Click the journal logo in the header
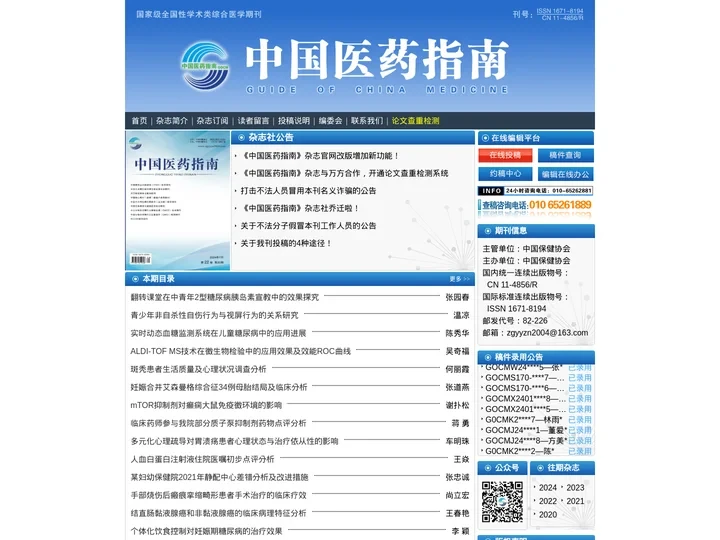 tap(205, 66)
